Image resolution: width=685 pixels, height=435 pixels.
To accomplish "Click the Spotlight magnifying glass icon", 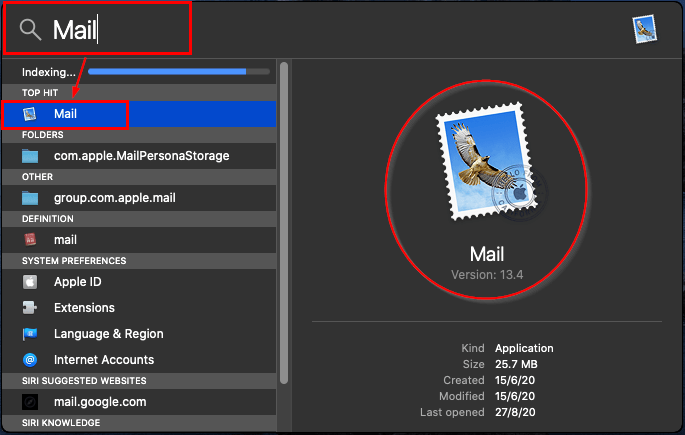I will (x=31, y=30).
